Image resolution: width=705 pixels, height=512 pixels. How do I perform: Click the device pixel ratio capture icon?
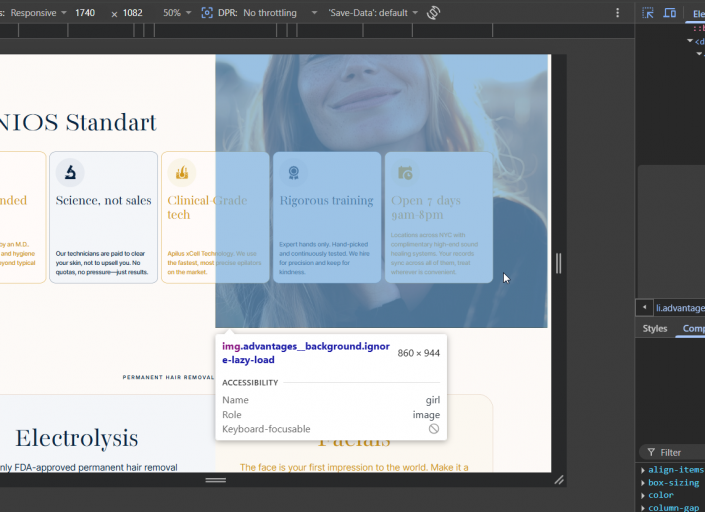pos(207,13)
